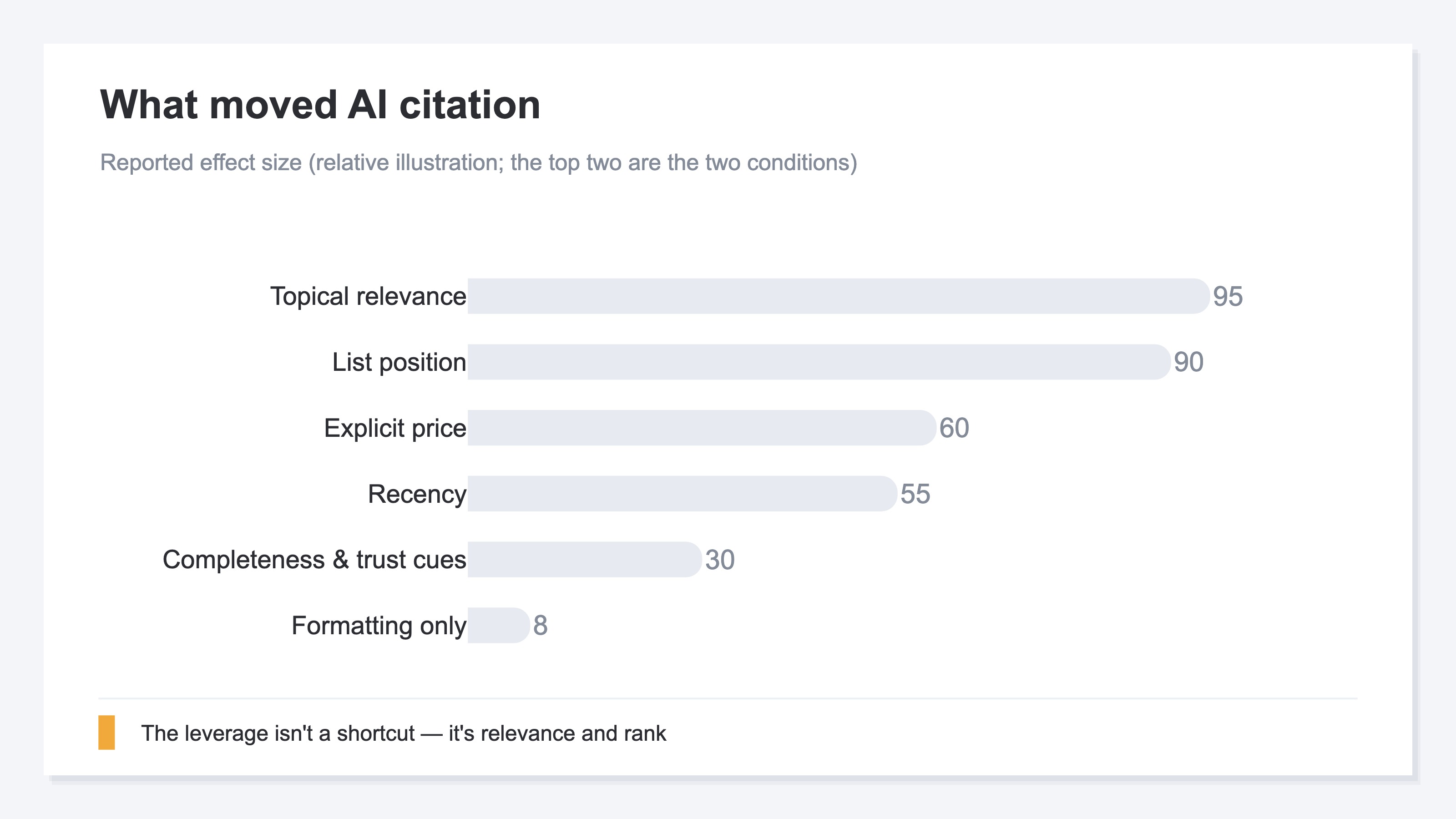Click the Recency bar
This screenshot has height=819, width=1456.
point(682,493)
